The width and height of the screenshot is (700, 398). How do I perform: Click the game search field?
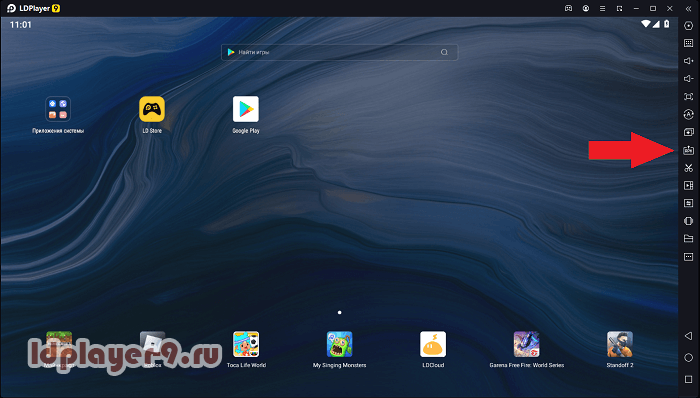pos(339,52)
